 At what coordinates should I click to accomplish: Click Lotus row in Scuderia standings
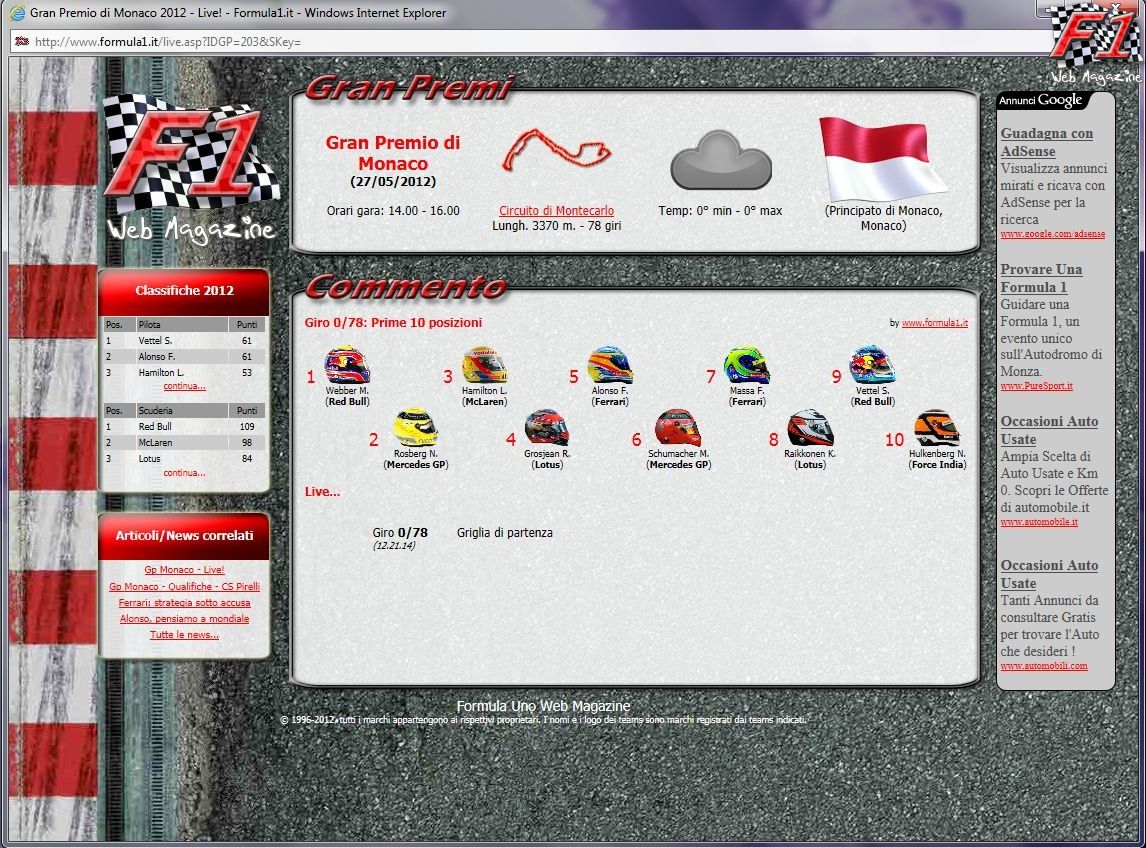[185, 459]
